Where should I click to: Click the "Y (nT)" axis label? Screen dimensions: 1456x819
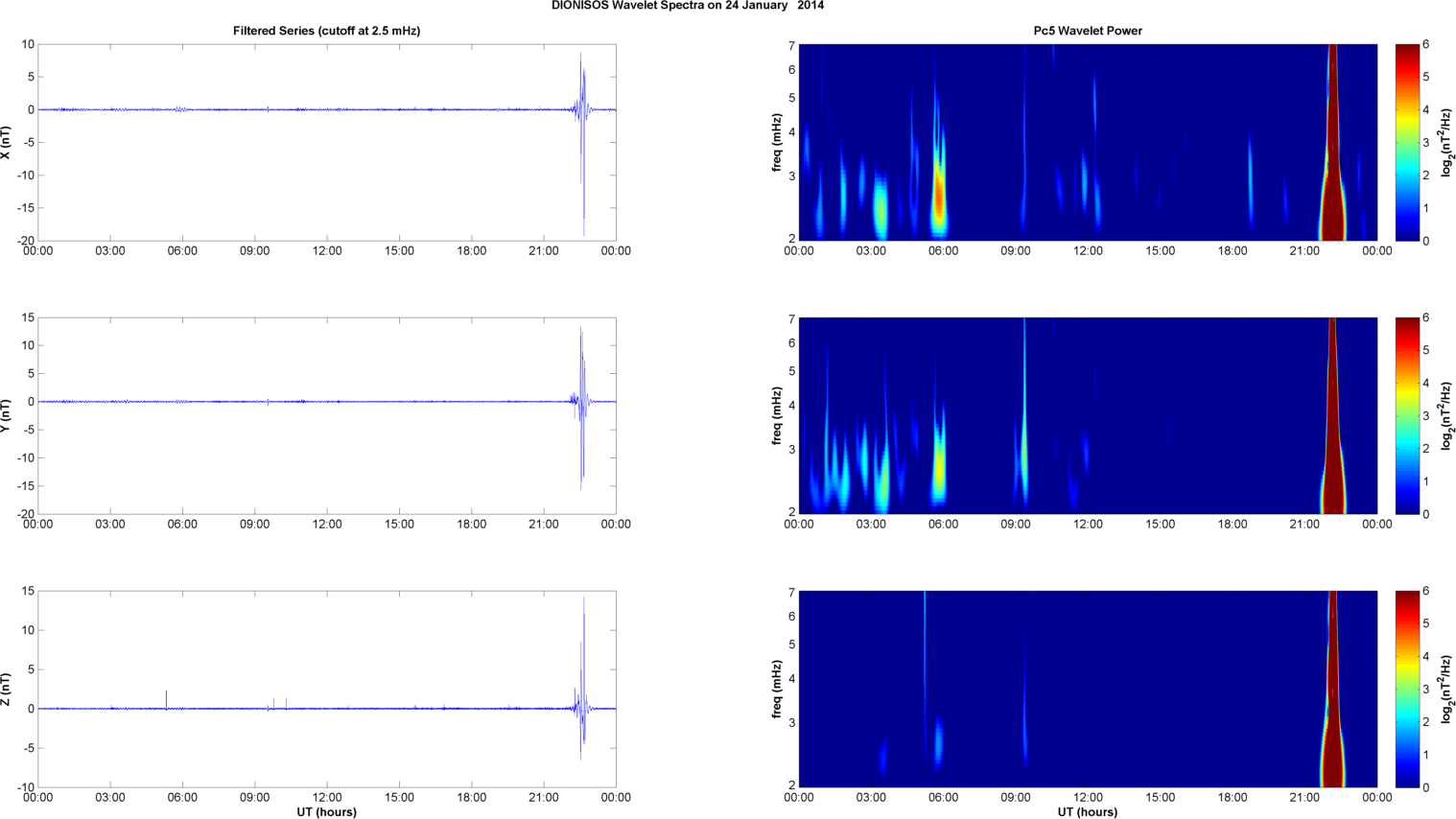(x=7, y=415)
